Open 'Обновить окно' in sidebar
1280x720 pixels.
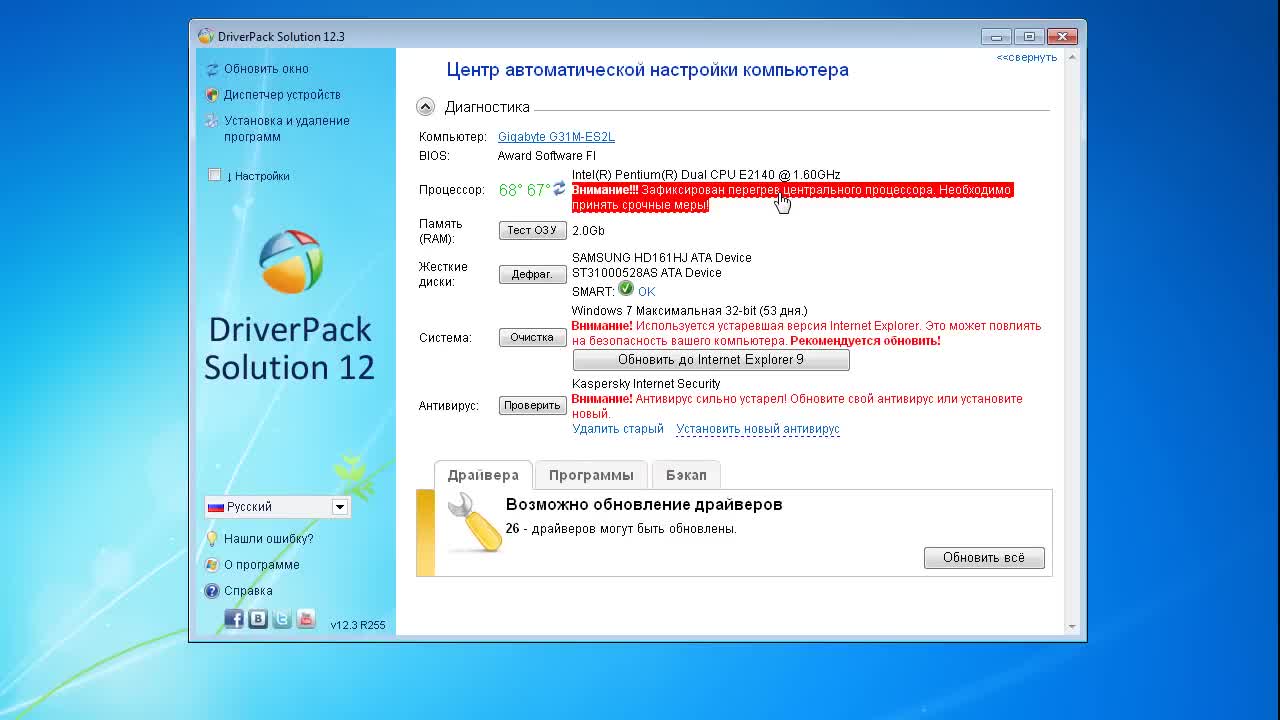tap(266, 69)
